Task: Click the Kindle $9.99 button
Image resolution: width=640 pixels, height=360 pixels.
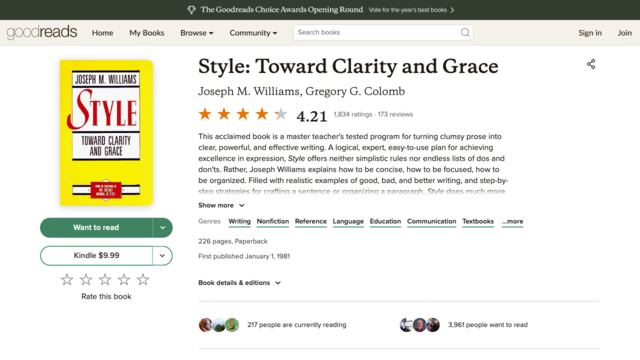Action: pyautogui.click(x=96, y=256)
